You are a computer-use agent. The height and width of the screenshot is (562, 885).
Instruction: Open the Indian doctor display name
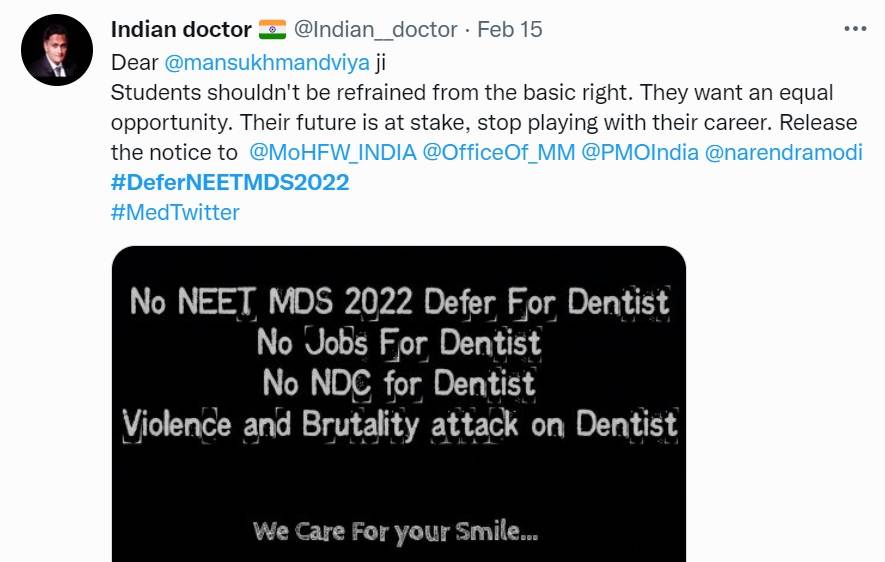(x=180, y=30)
